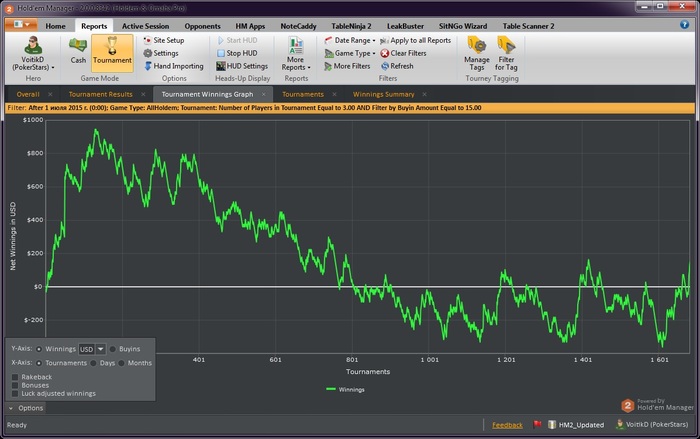
Task: Click the Feedback link
Action: [507, 425]
